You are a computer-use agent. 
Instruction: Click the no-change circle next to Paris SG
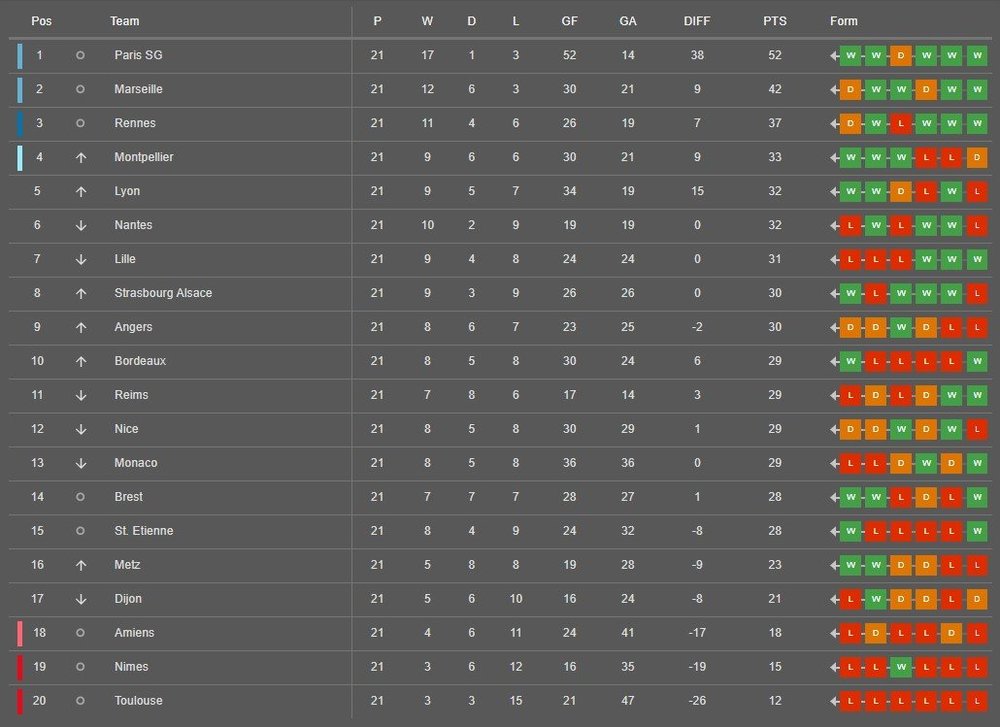tap(80, 55)
